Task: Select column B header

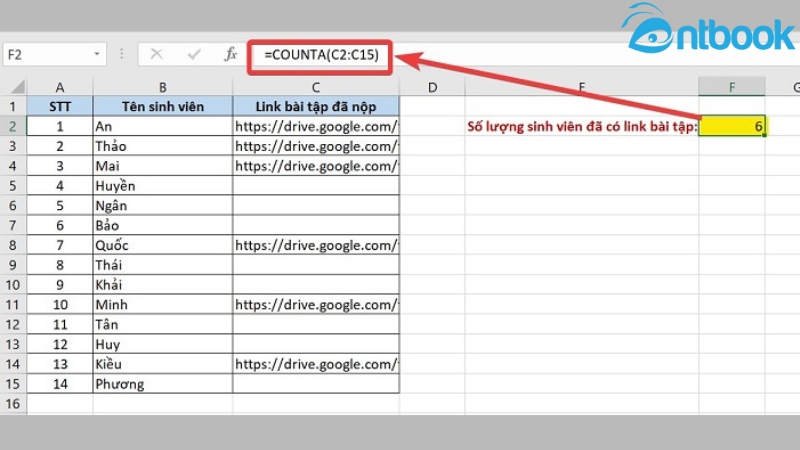Action: tap(163, 87)
